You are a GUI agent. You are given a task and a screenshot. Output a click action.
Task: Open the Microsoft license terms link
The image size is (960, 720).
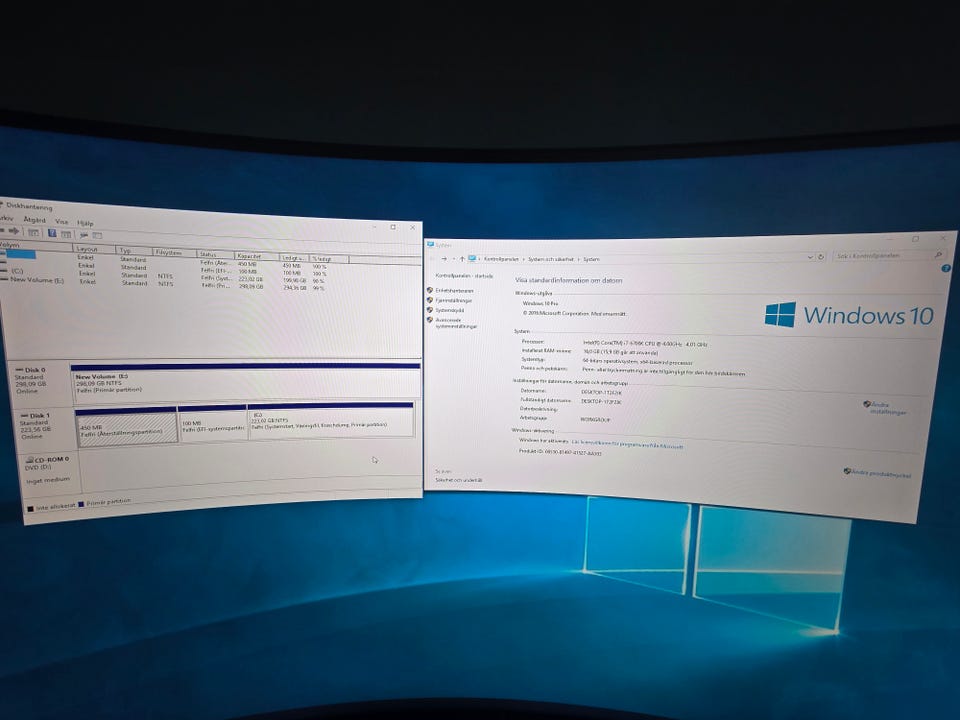coord(627,444)
